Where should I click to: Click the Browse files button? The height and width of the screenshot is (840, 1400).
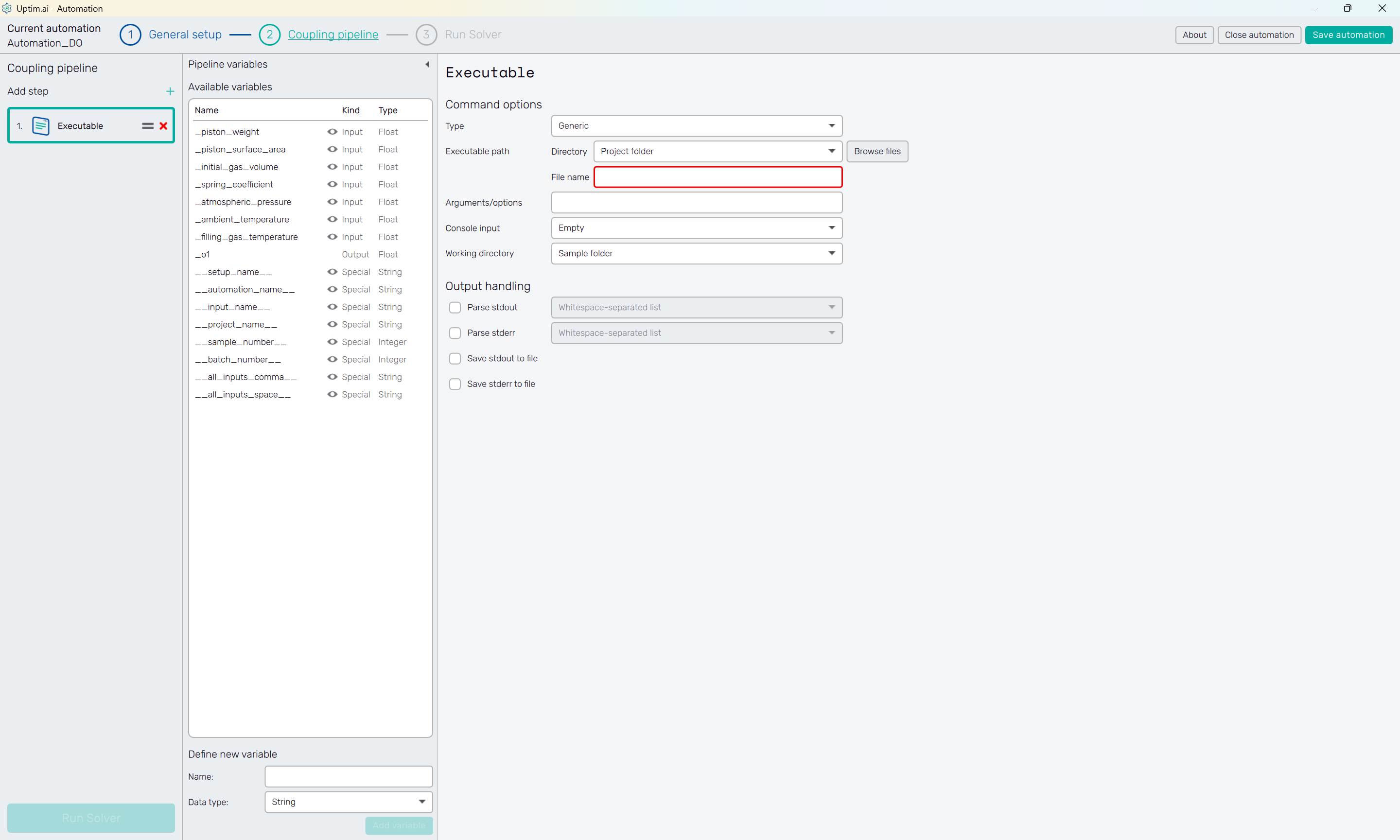point(876,151)
